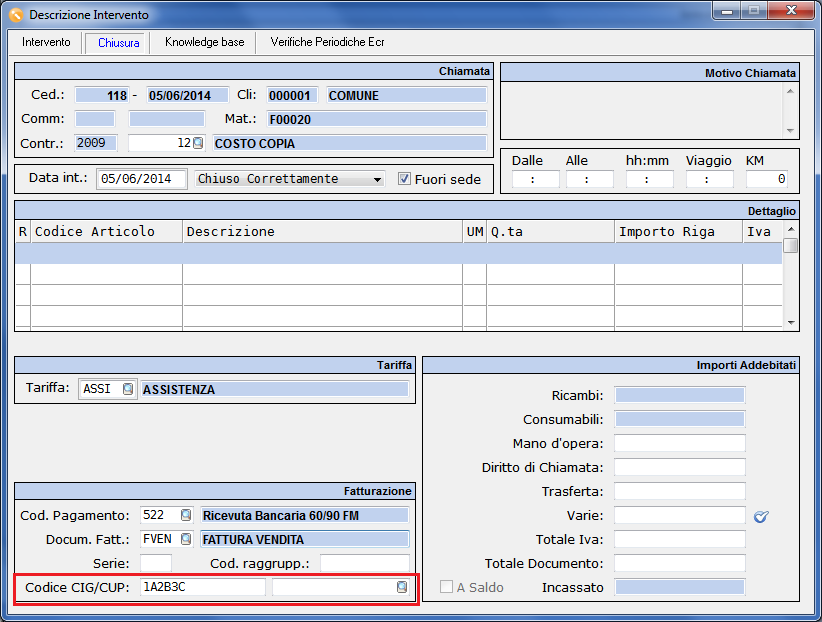This screenshot has height=622, width=822.
Task: Click the Cod. raggrupp. input field
Action: pos(365,563)
